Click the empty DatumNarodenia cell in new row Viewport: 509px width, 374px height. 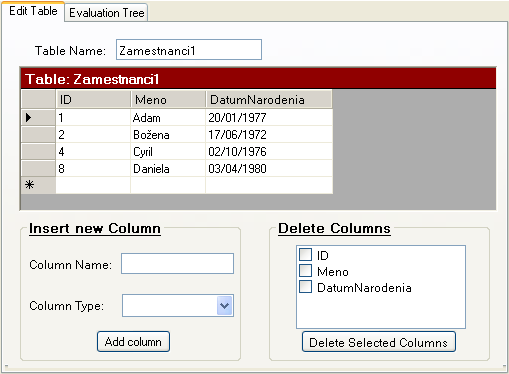pos(269,185)
